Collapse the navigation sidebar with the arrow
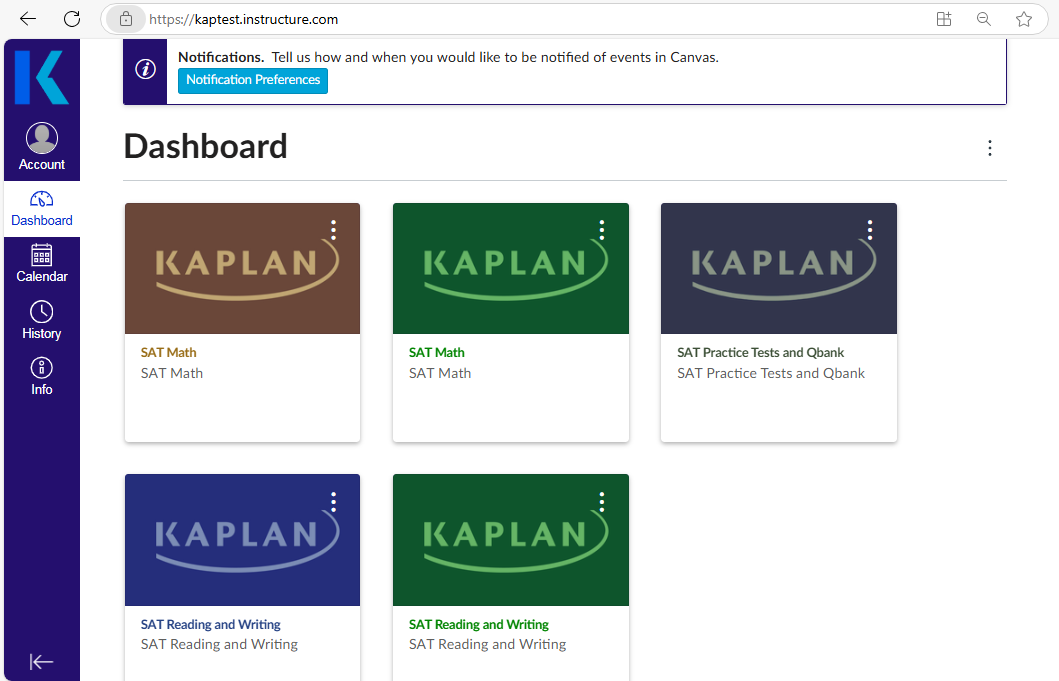Viewport: 1059px width, 681px height. tap(41, 661)
